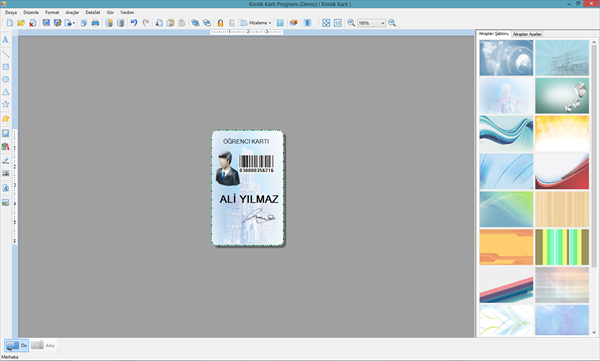600x361 pixels.
Task: Choose the blue waves background template
Action: [506, 134]
